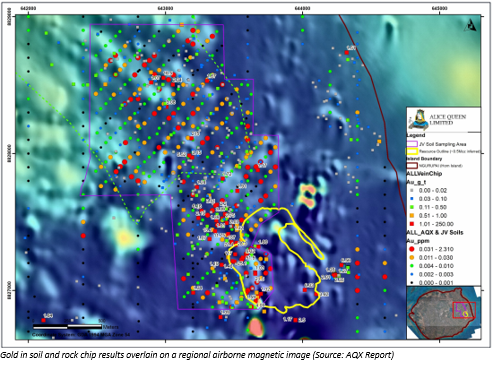Image resolution: width=495 pixels, height=370 pixels.
Task: Click the ALLVeinChip legend heading
Action: (x=424, y=174)
